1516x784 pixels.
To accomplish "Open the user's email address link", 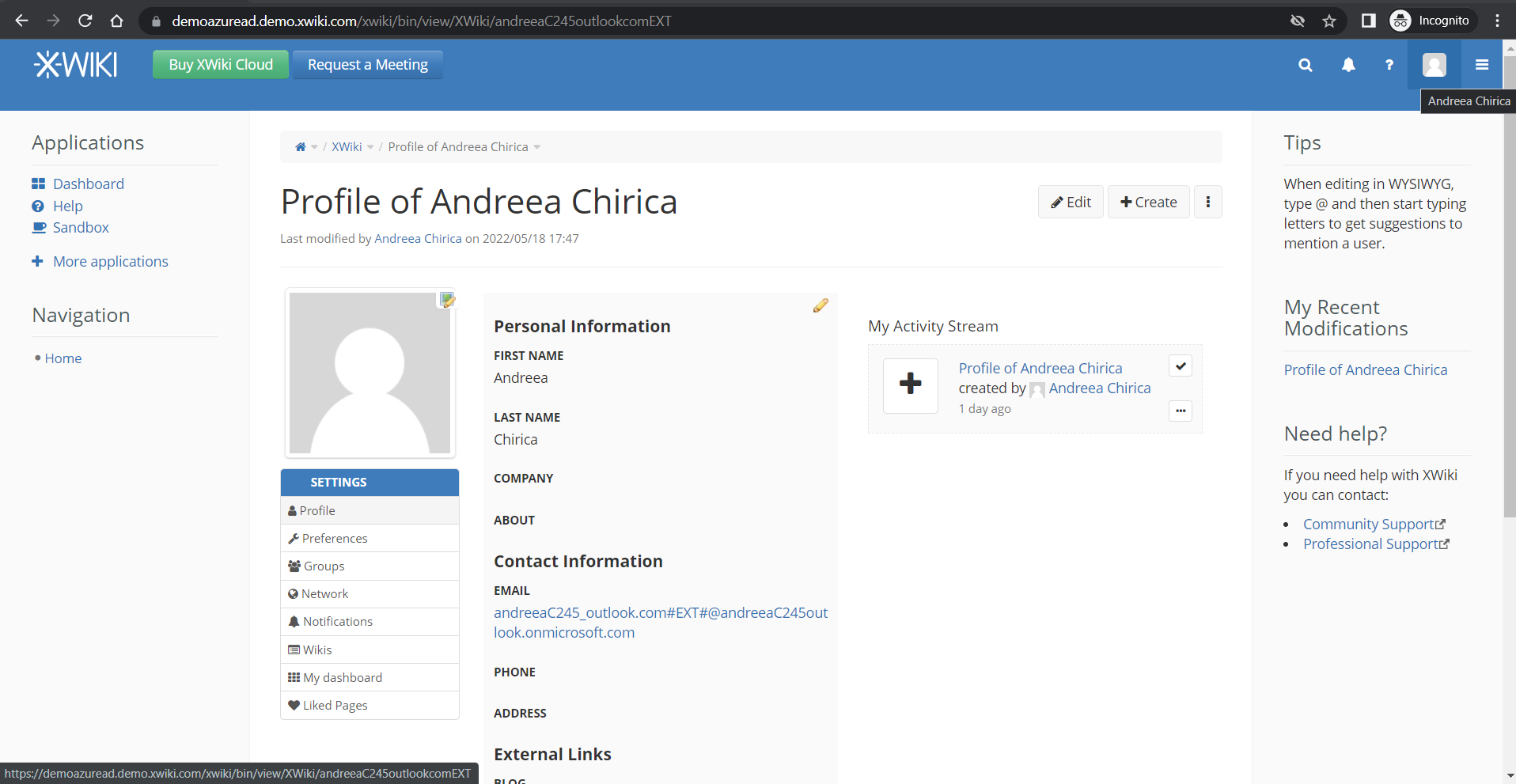I will tap(661, 623).
